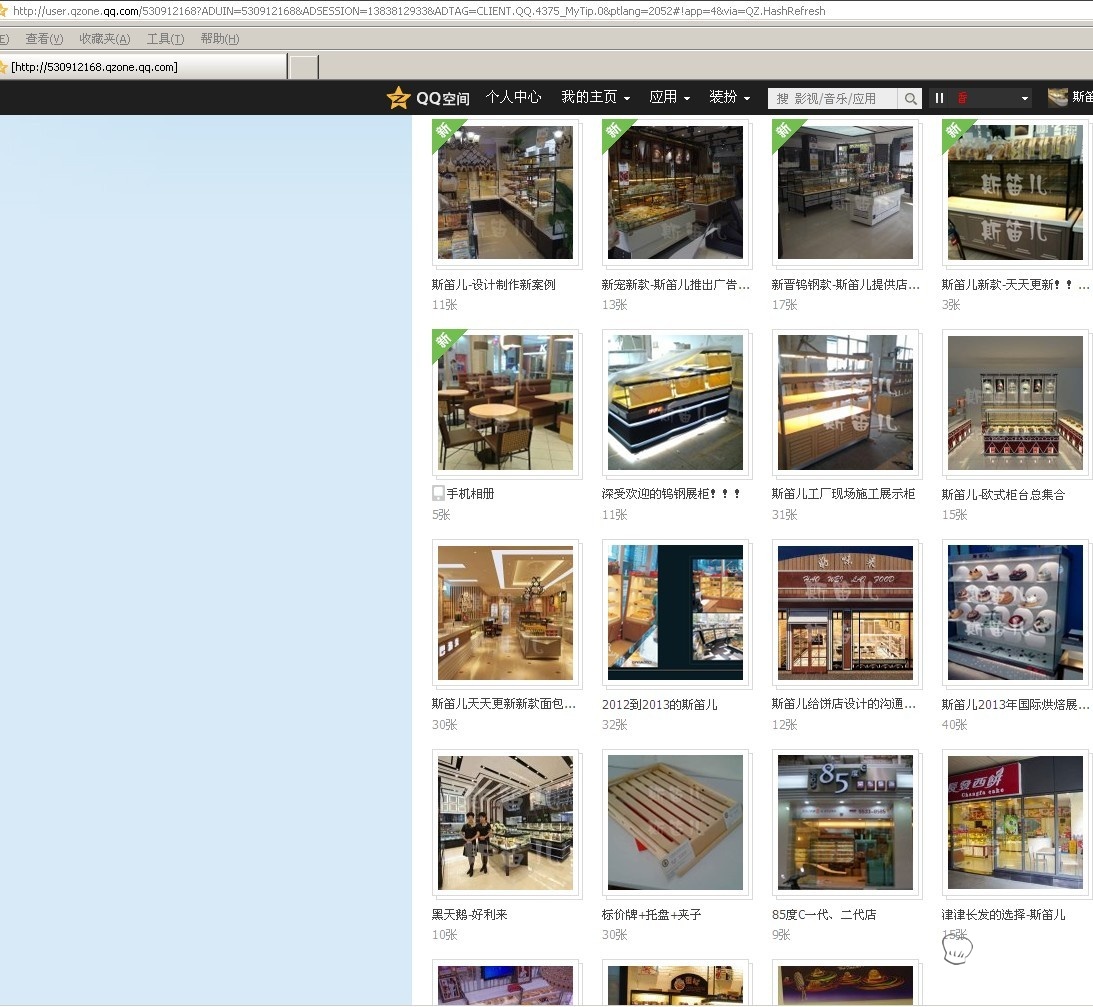Open the 斯笛儿天天更新新款面包 album thumbnail
Viewport: 1093px width, 1007px height.
505,613
